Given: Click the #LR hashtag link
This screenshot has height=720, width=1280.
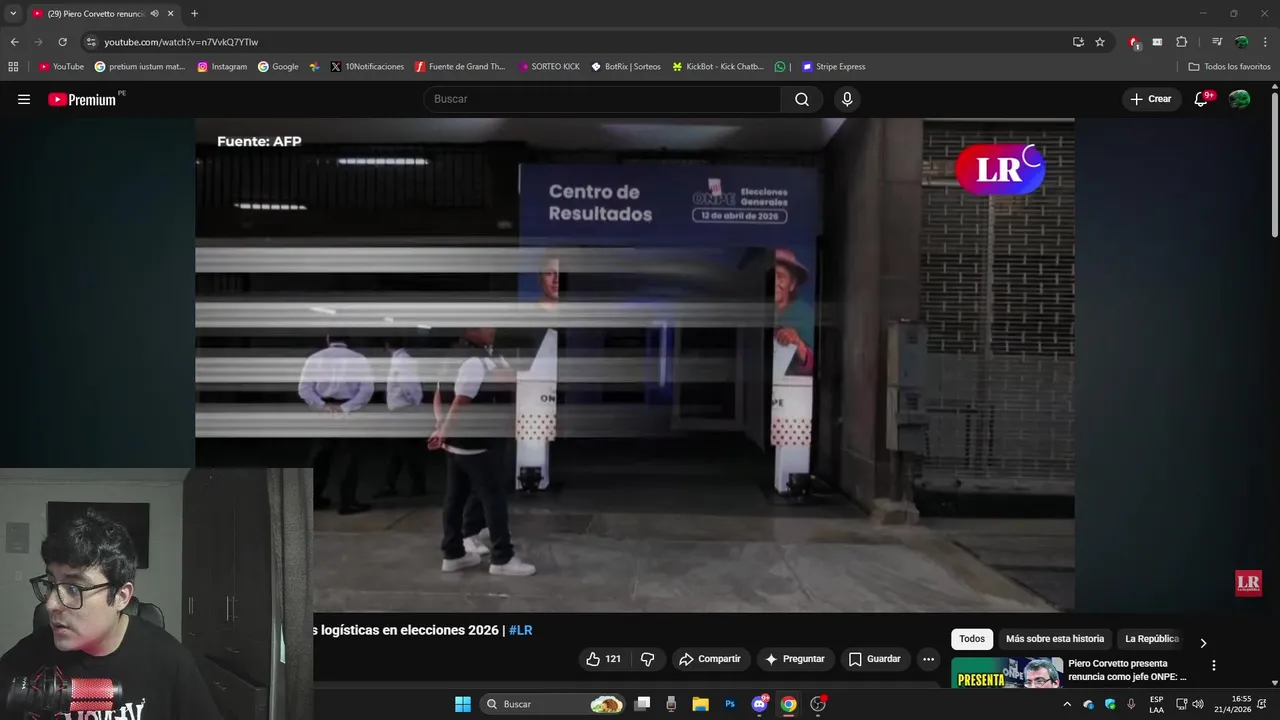Looking at the screenshot, I should tap(520, 630).
